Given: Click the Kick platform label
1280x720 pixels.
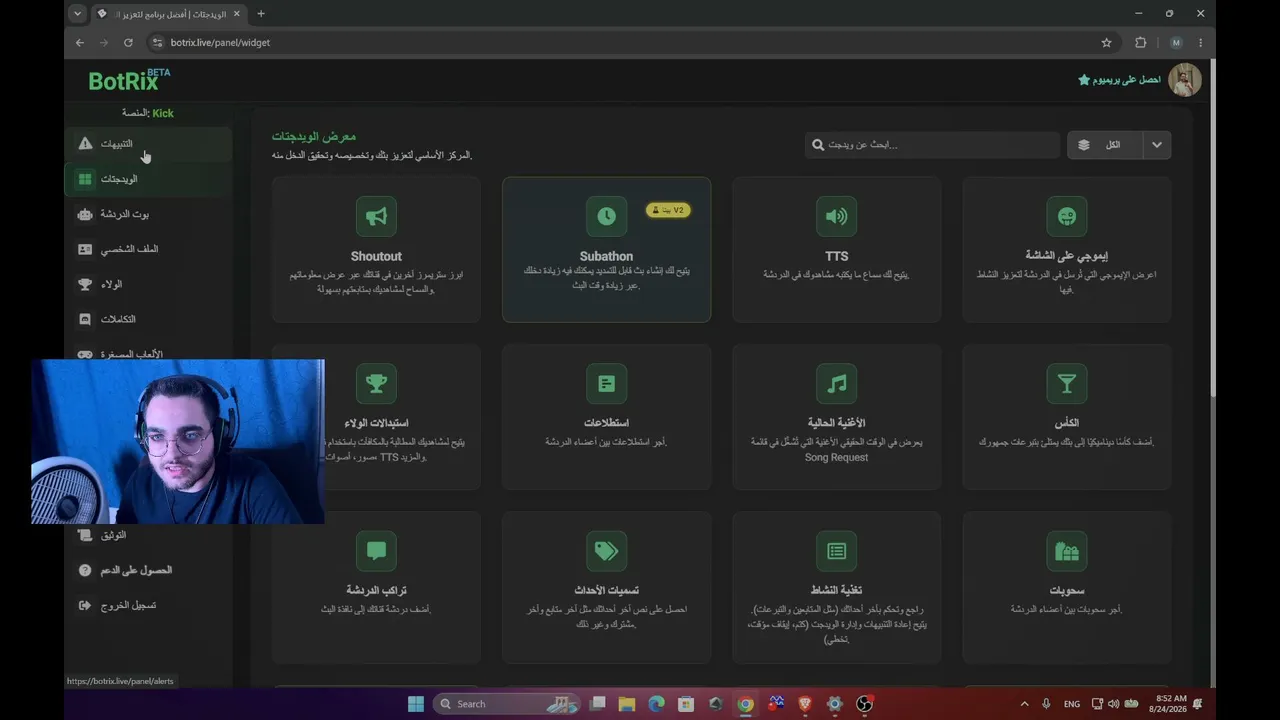Looking at the screenshot, I should (x=163, y=114).
